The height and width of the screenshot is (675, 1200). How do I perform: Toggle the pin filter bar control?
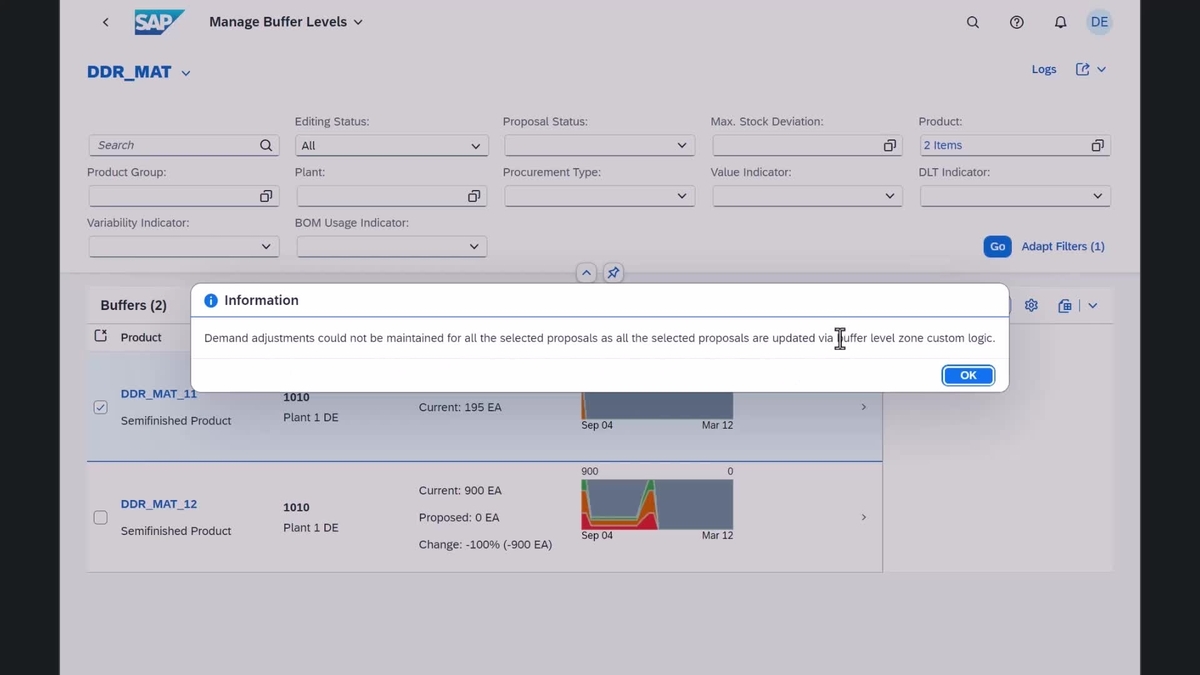pos(613,272)
